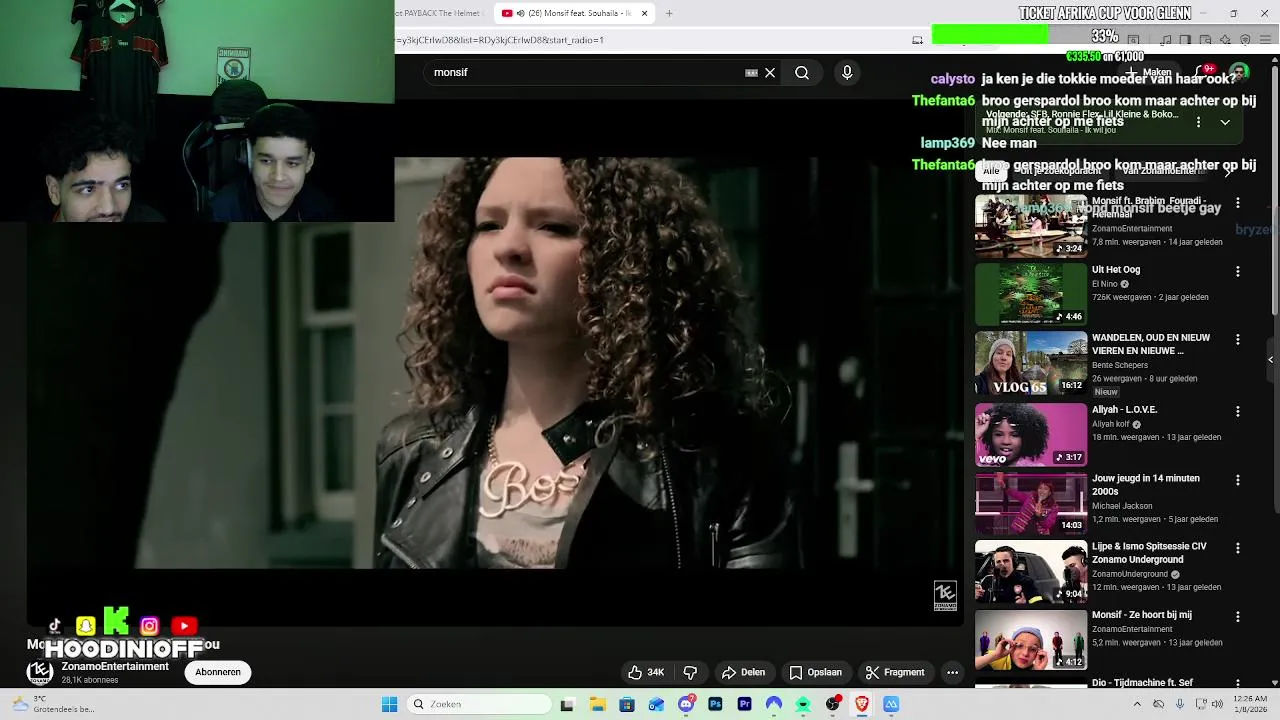1280x720 pixels.
Task: Select the Monsif feat. Souhaila tab
Action: tap(575, 13)
